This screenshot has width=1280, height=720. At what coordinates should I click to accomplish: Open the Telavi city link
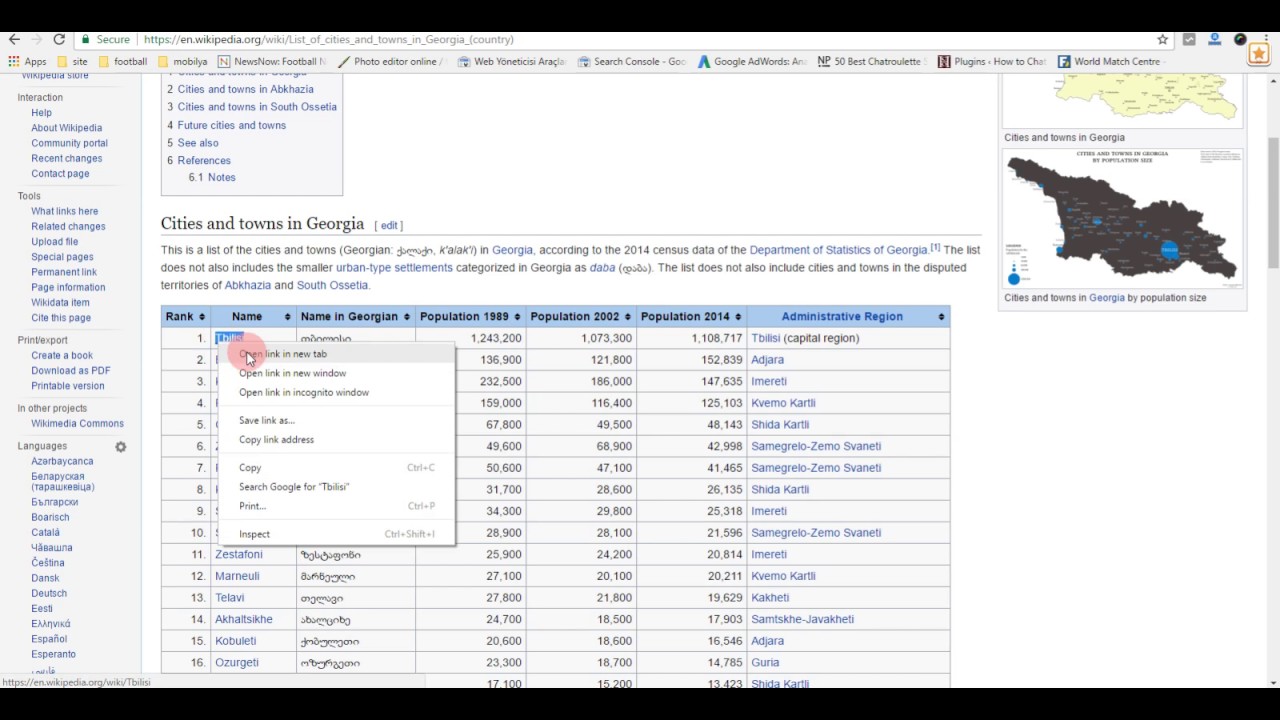point(230,598)
